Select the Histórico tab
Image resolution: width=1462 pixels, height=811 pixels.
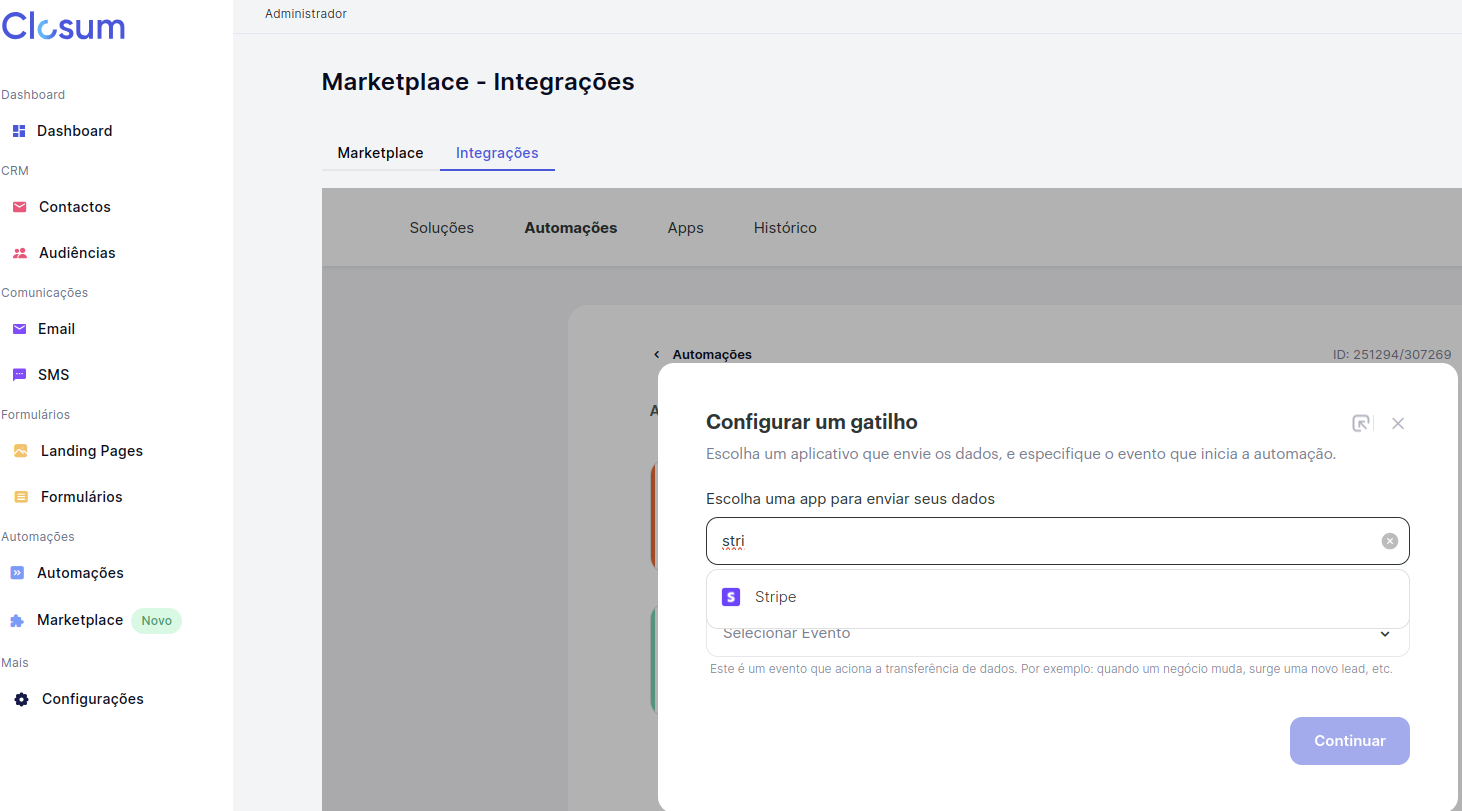(785, 228)
